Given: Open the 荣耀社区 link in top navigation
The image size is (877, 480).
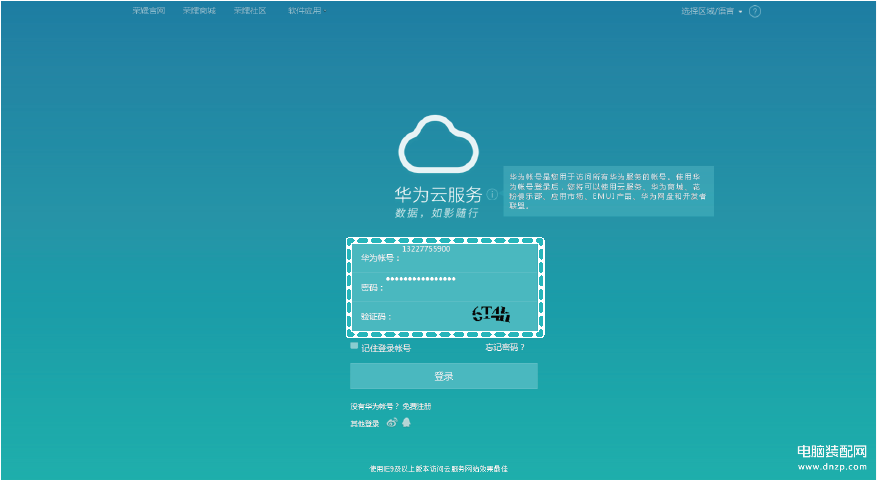Looking at the screenshot, I should pyautogui.click(x=250, y=11).
